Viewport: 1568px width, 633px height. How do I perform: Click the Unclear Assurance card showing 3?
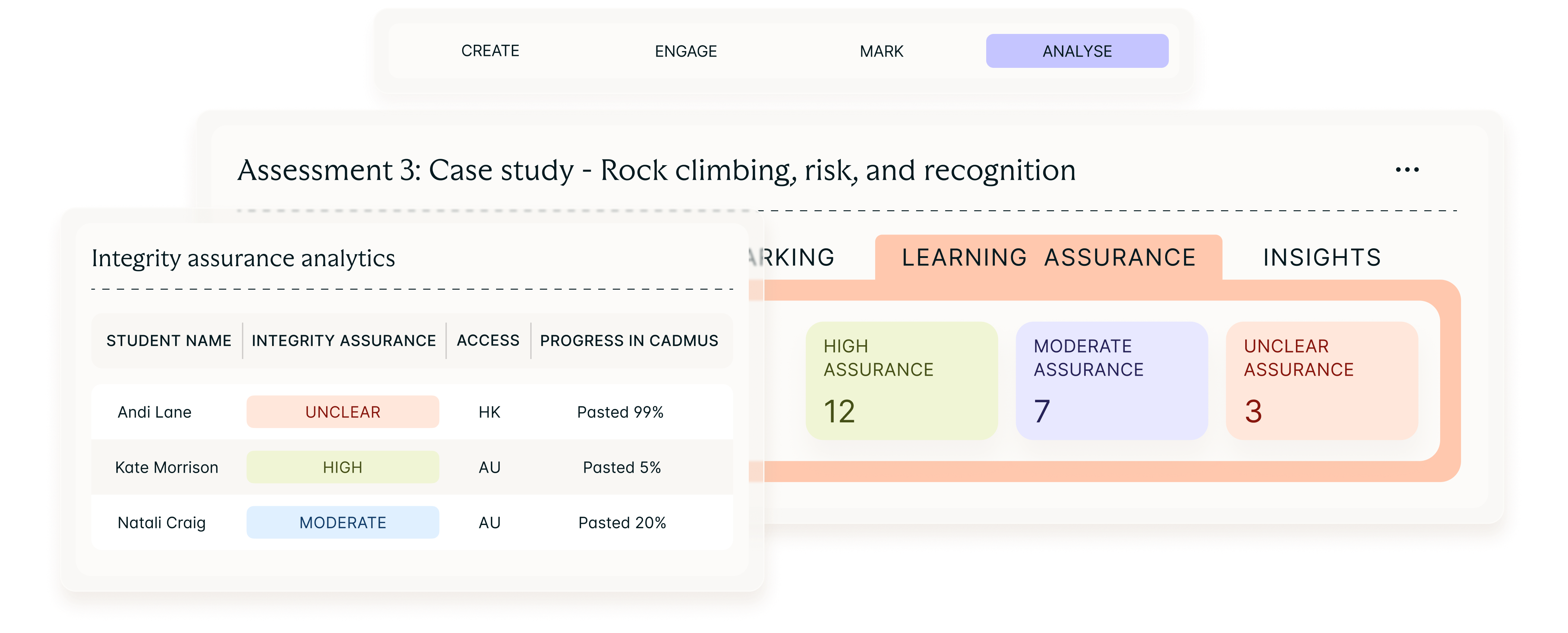tap(1322, 380)
